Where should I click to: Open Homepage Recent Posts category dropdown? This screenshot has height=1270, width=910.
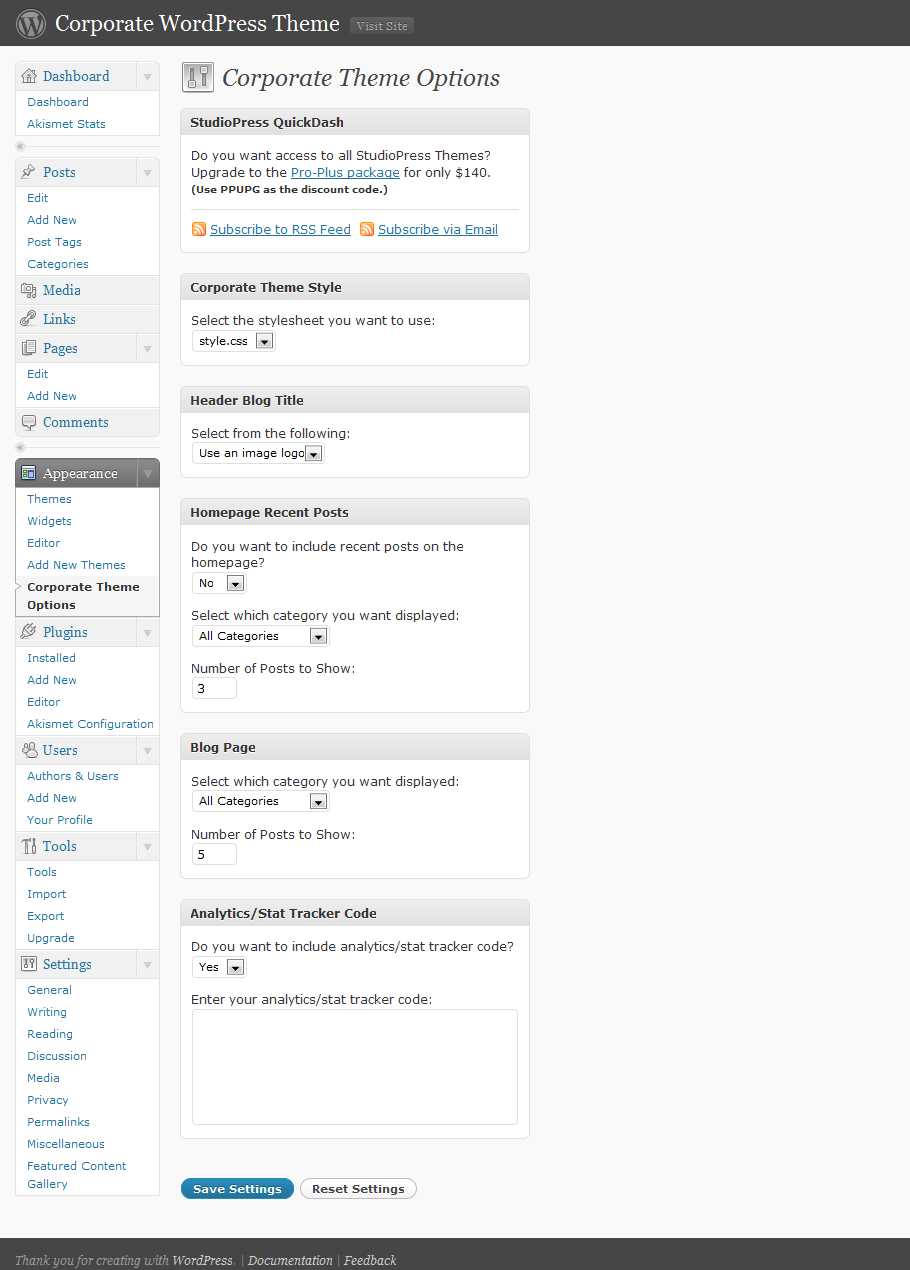point(260,636)
